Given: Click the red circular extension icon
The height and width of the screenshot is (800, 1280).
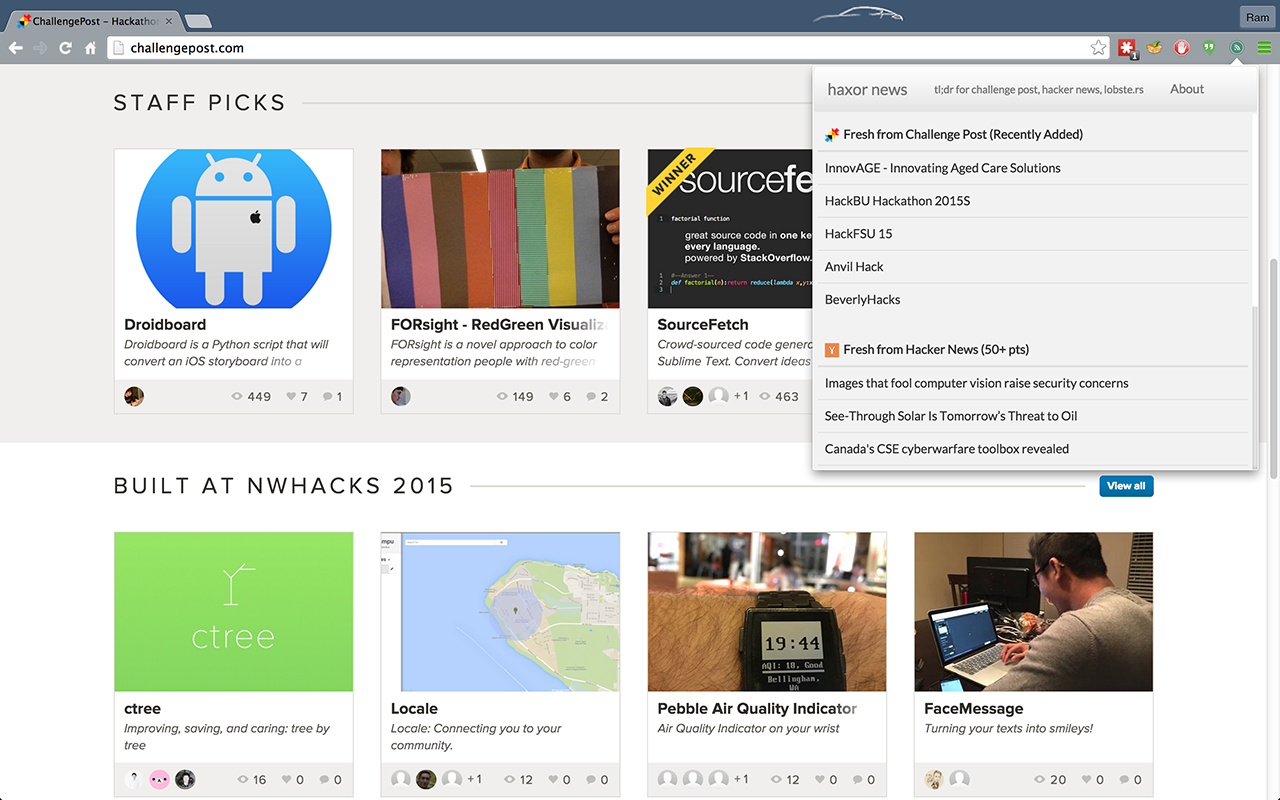Looking at the screenshot, I should point(1181,48).
